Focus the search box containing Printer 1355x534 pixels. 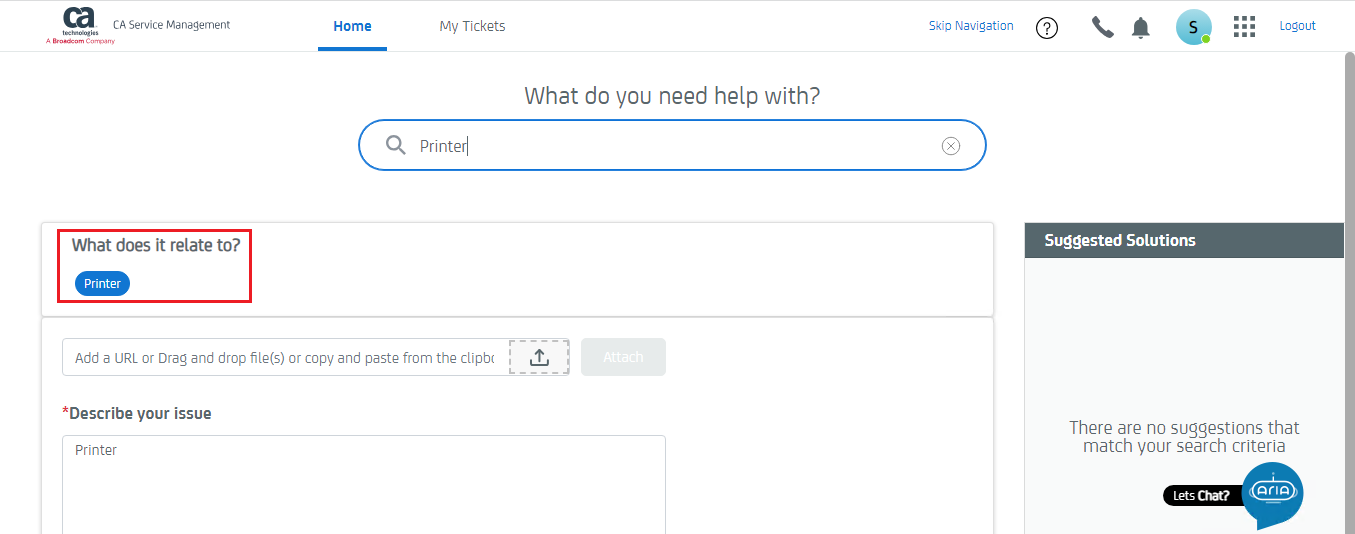coord(670,146)
